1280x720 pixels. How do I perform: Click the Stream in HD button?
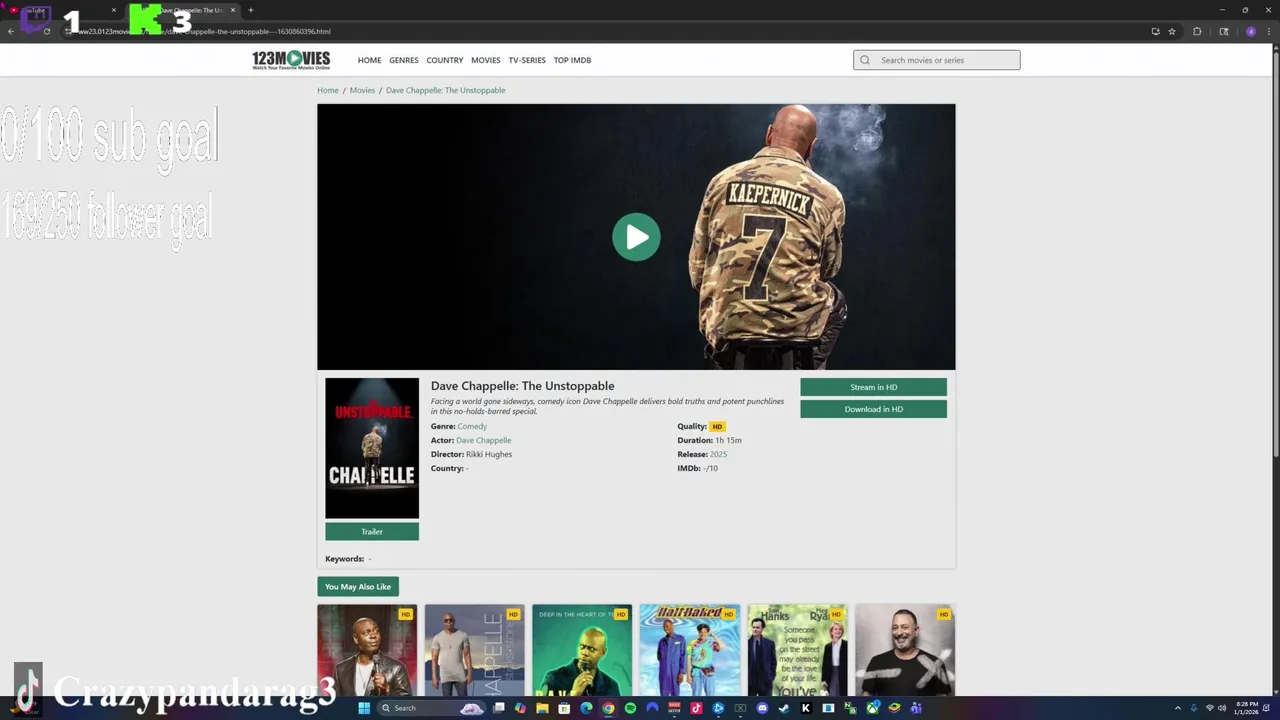[873, 387]
